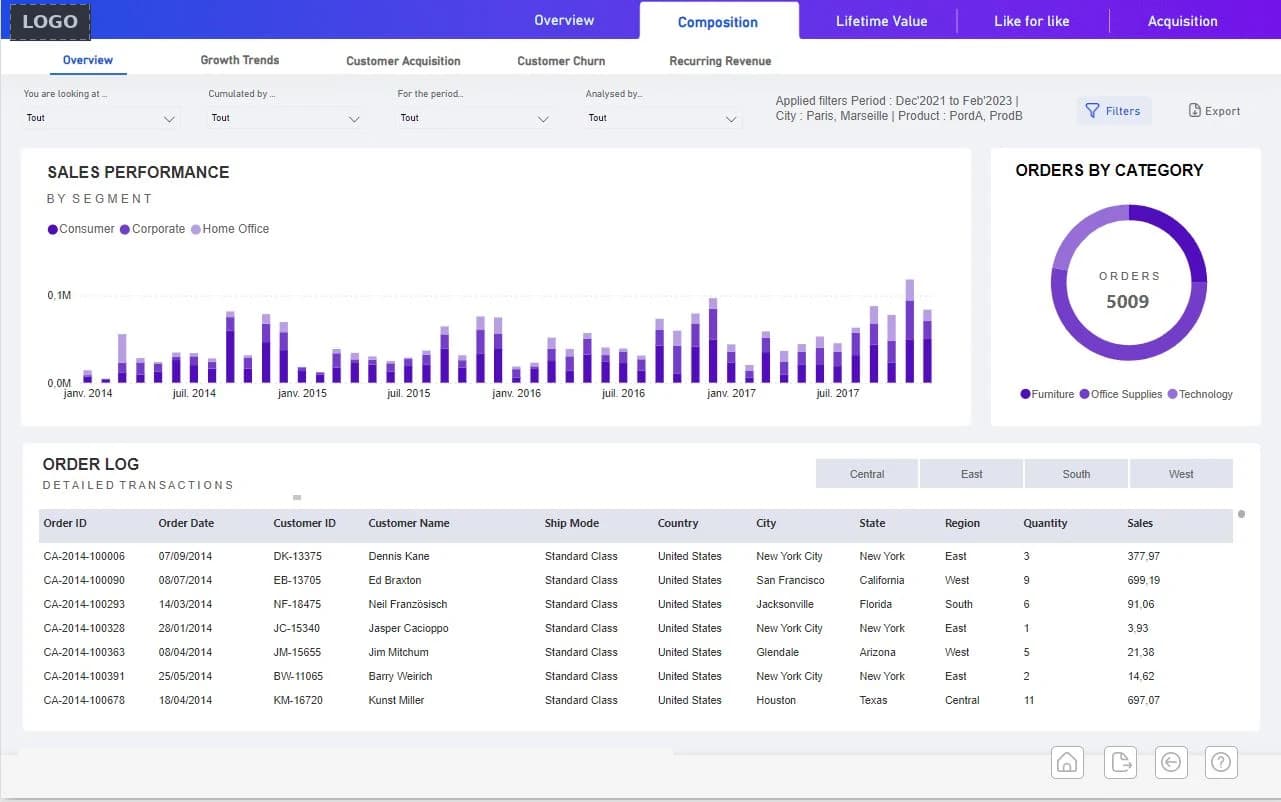
Task: Expand the 'For the period' dropdown
Action: tap(475, 118)
